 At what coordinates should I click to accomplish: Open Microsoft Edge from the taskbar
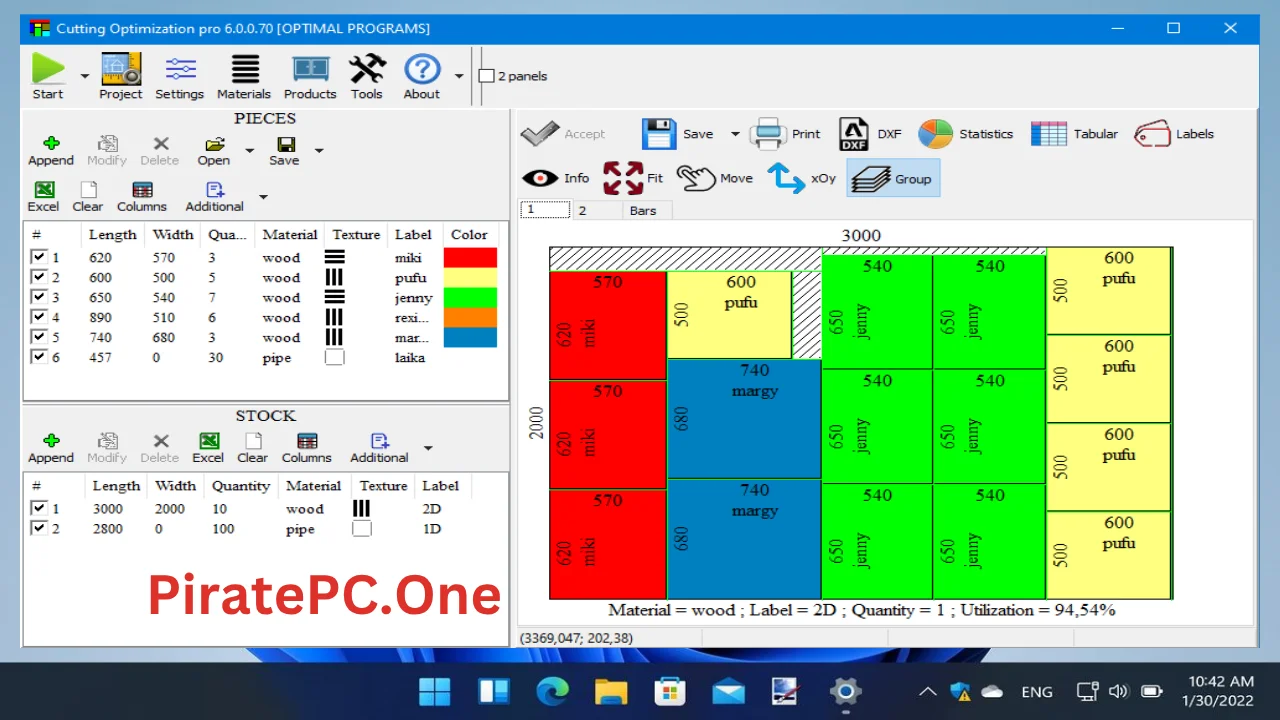552,691
